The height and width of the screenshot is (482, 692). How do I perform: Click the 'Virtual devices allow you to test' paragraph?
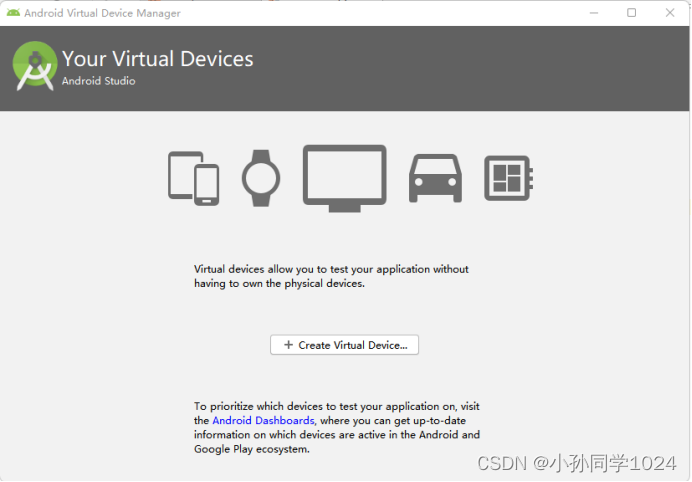331,276
